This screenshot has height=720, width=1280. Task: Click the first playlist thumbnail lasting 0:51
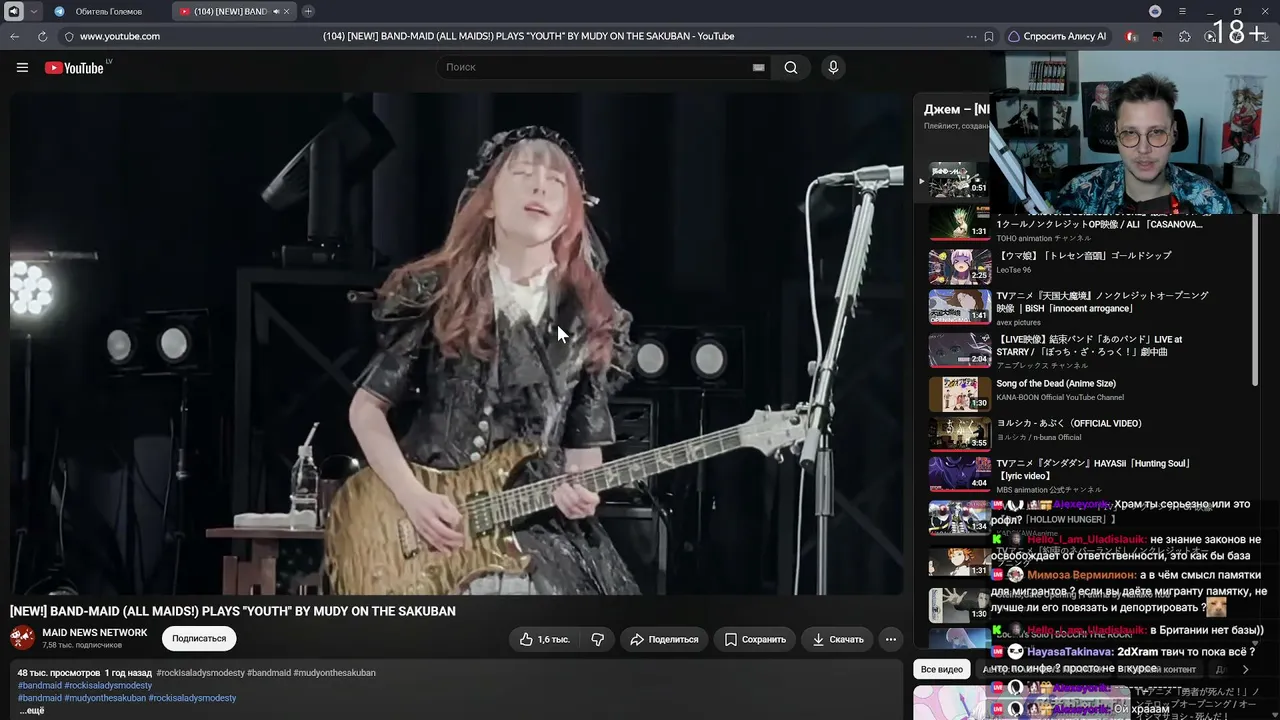point(959,180)
